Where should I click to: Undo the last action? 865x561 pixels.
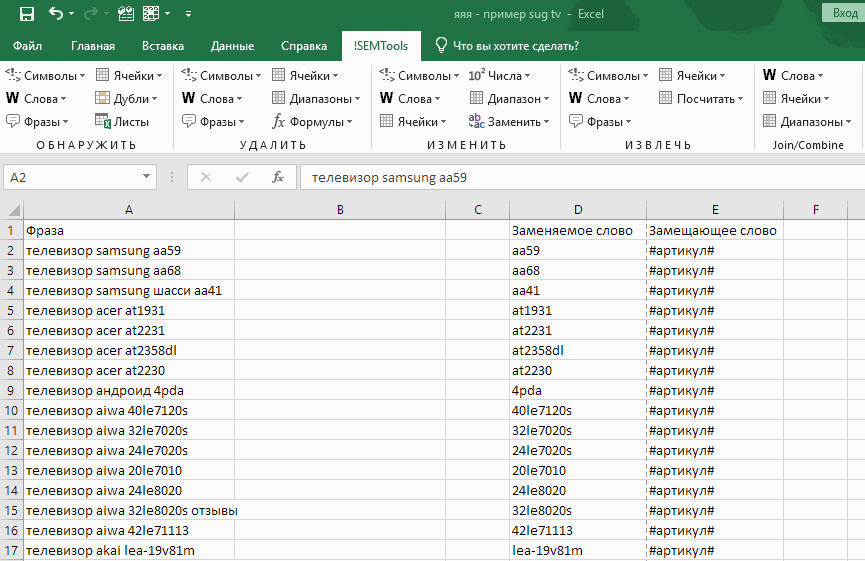coord(56,13)
